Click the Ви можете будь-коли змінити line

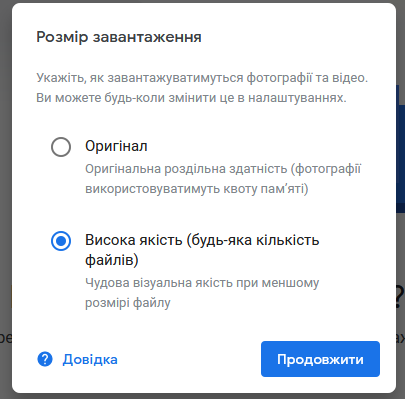tap(191, 98)
